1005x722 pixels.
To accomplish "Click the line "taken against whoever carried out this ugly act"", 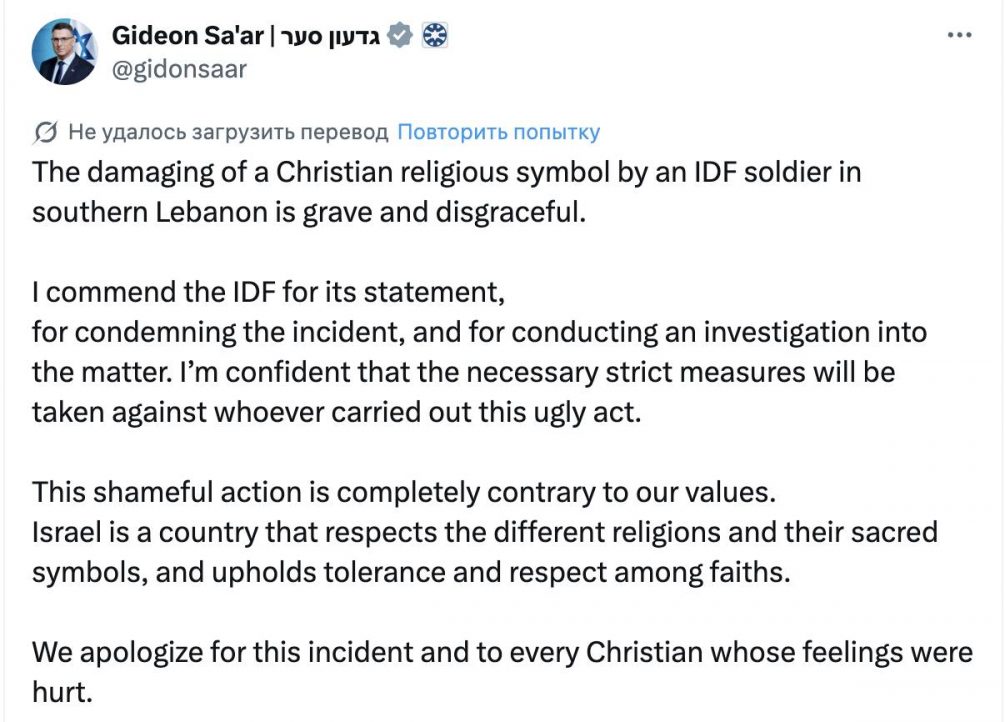I will (x=335, y=412).
